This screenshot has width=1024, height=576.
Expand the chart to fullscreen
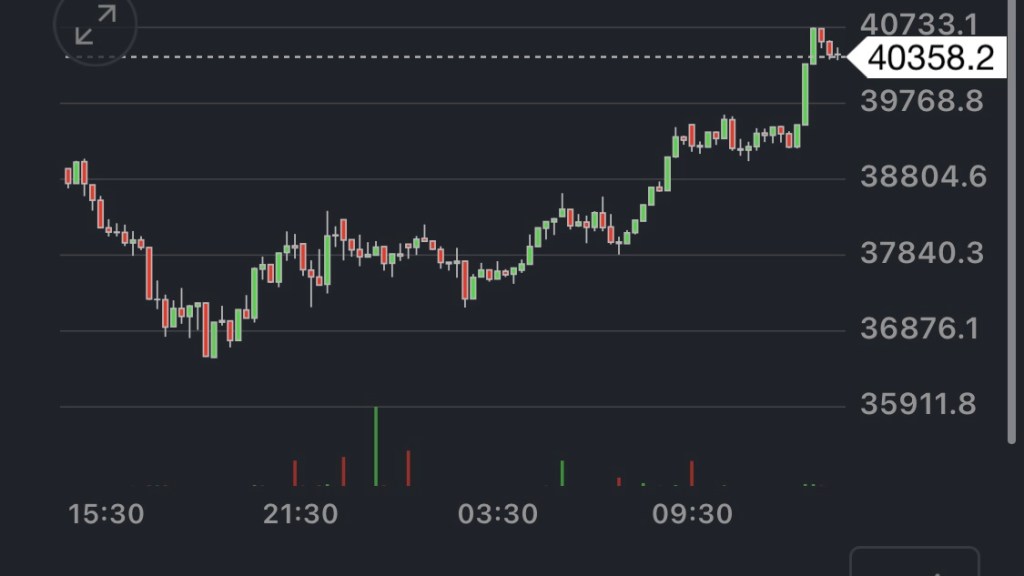[96, 26]
